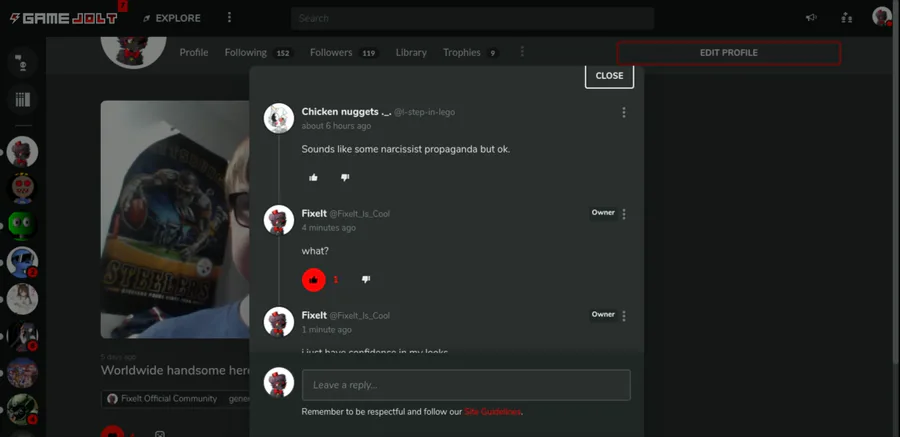This screenshot has width=900, height=437.
Task: Switch to the Profile tab
Action: pos(194,52)
